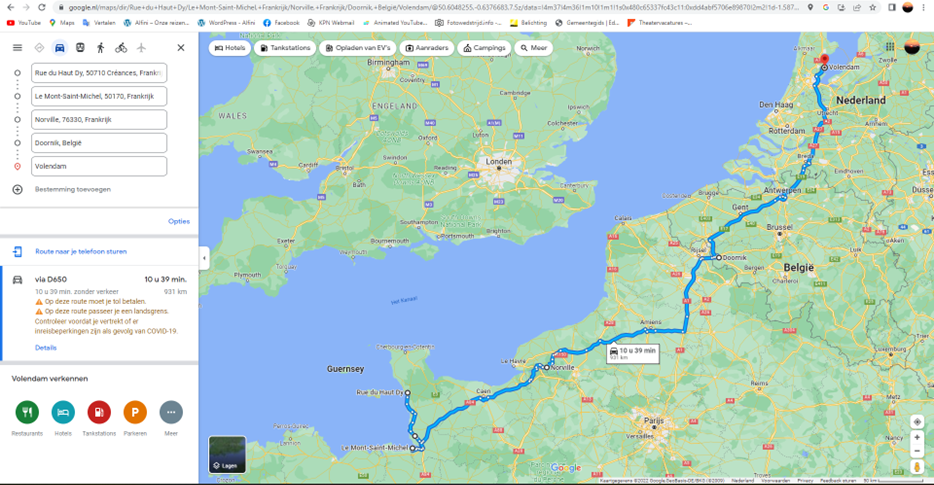
Task: Choose the cycling travel mode icon
Action: tap(121, 48)
